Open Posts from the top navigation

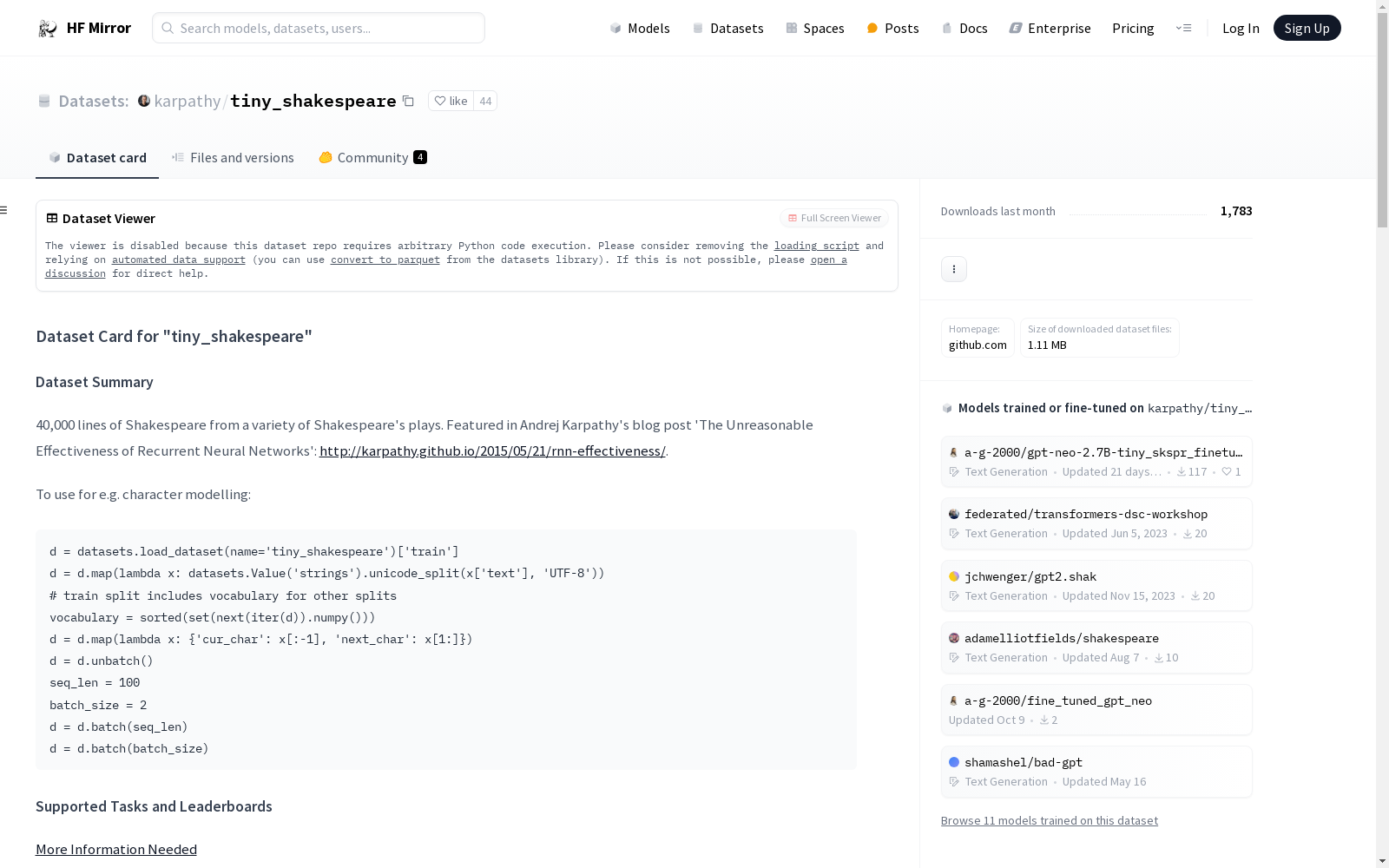tap(892, 28)
